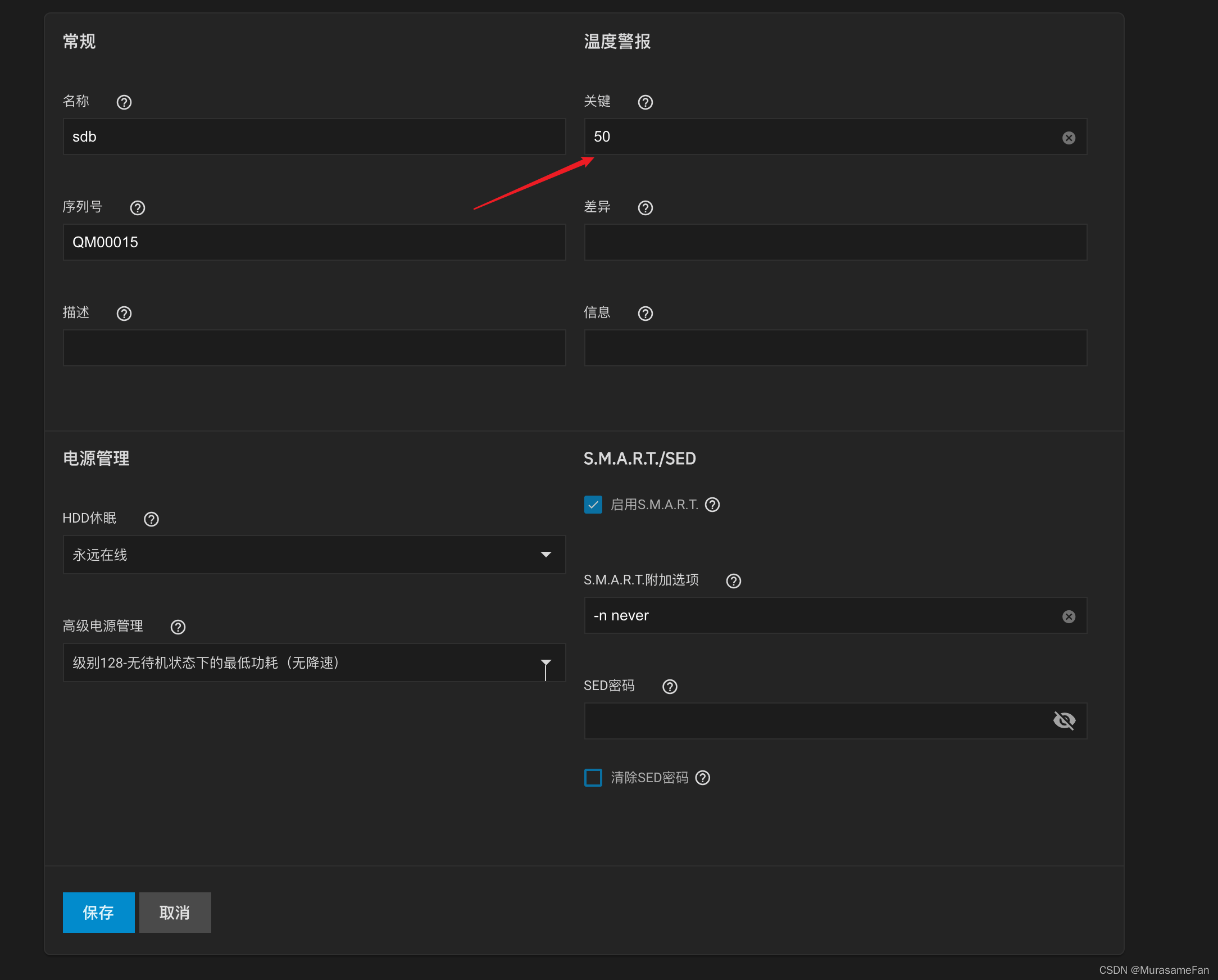Click the 信息 temperature input box
The height and width of the screenshot is (980, 1218).
(835, 348)
